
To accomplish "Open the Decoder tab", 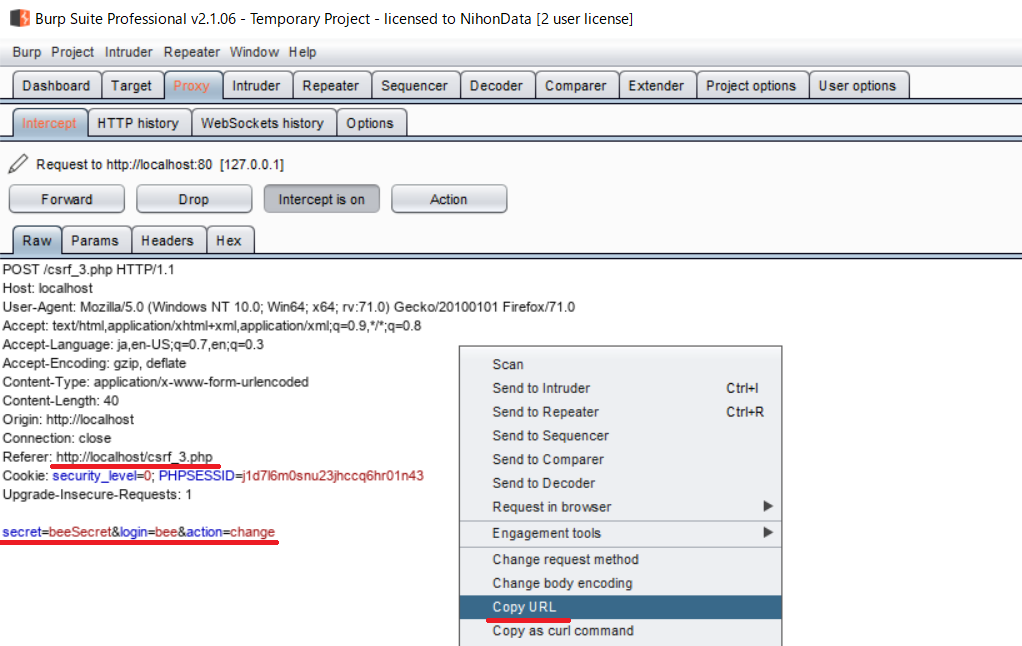I will (497, 85).
